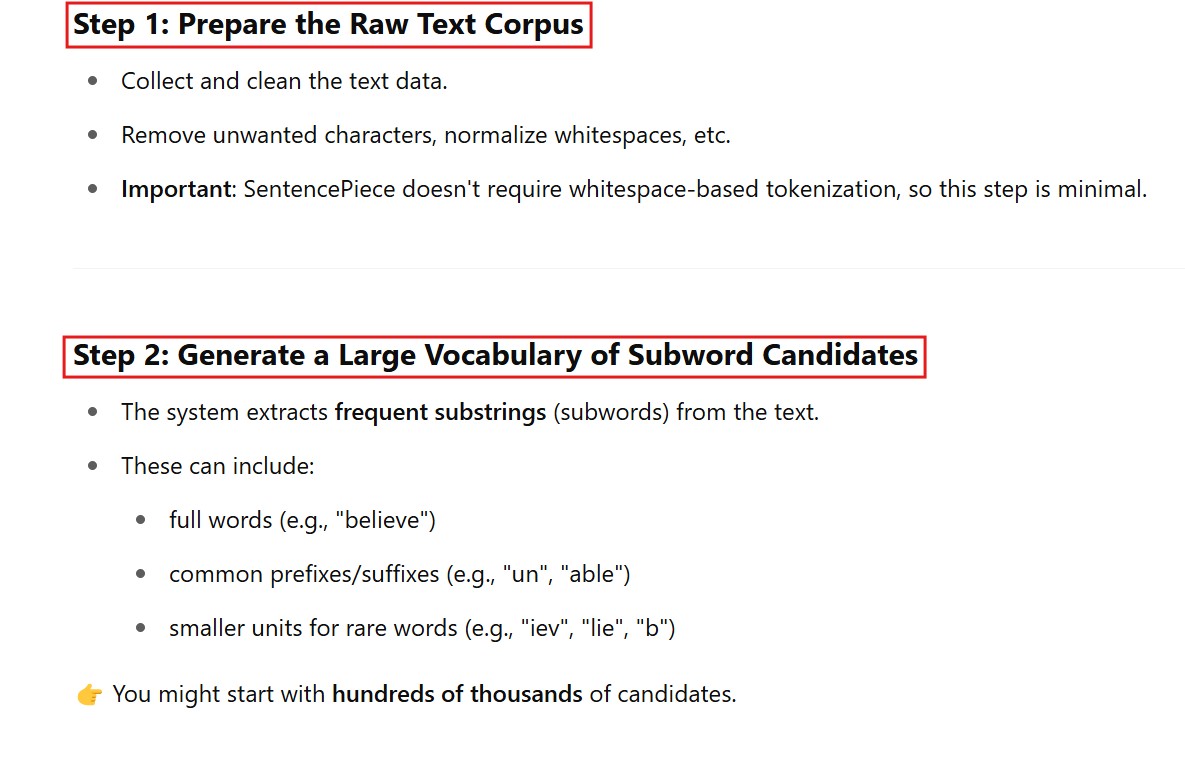The height and width of the screenshot is (758, 1185).
Task: Click the "Step 1: Prepare the Raw Text Corpus" heading
Action: 329,25
